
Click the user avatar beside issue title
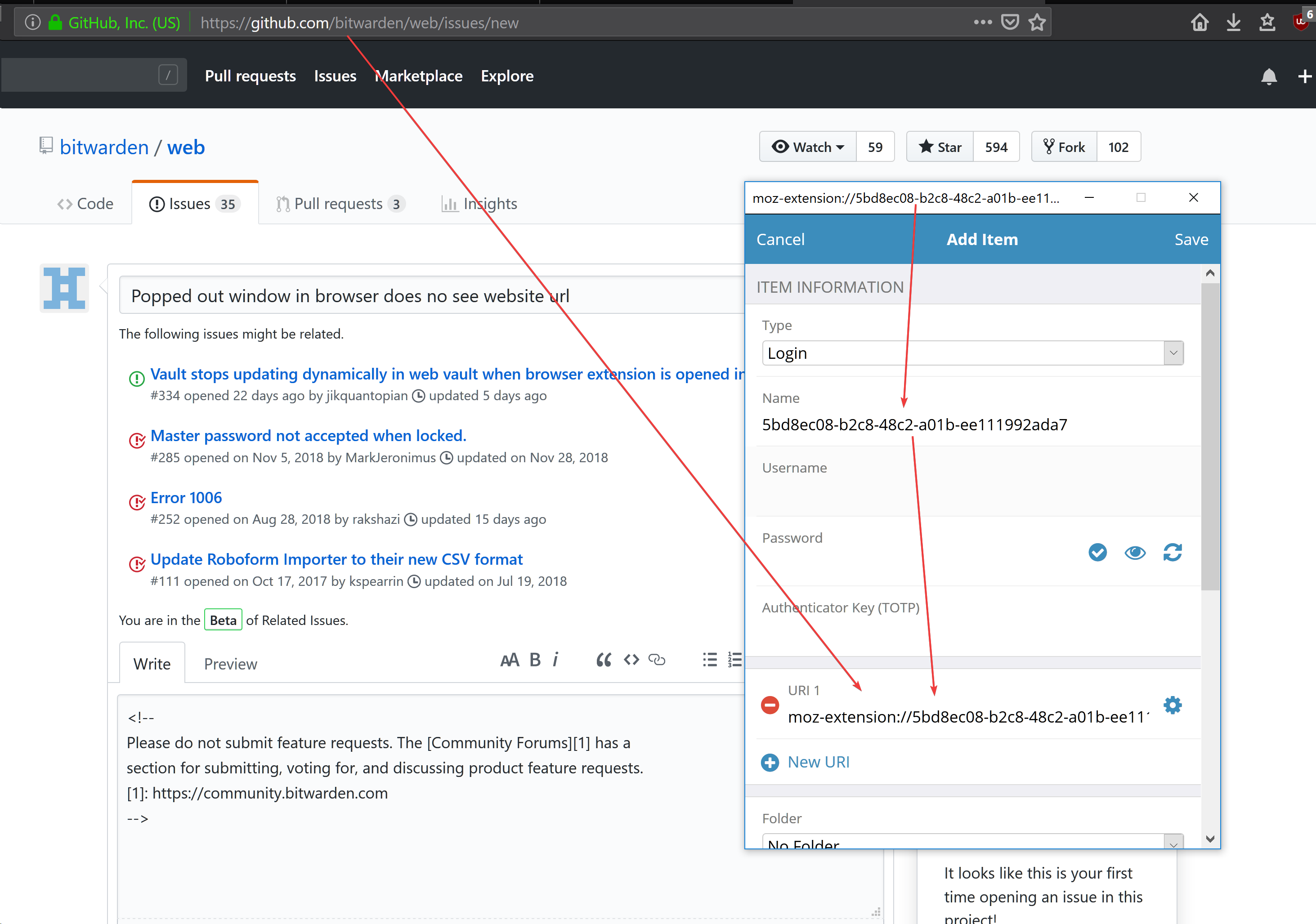64,288
